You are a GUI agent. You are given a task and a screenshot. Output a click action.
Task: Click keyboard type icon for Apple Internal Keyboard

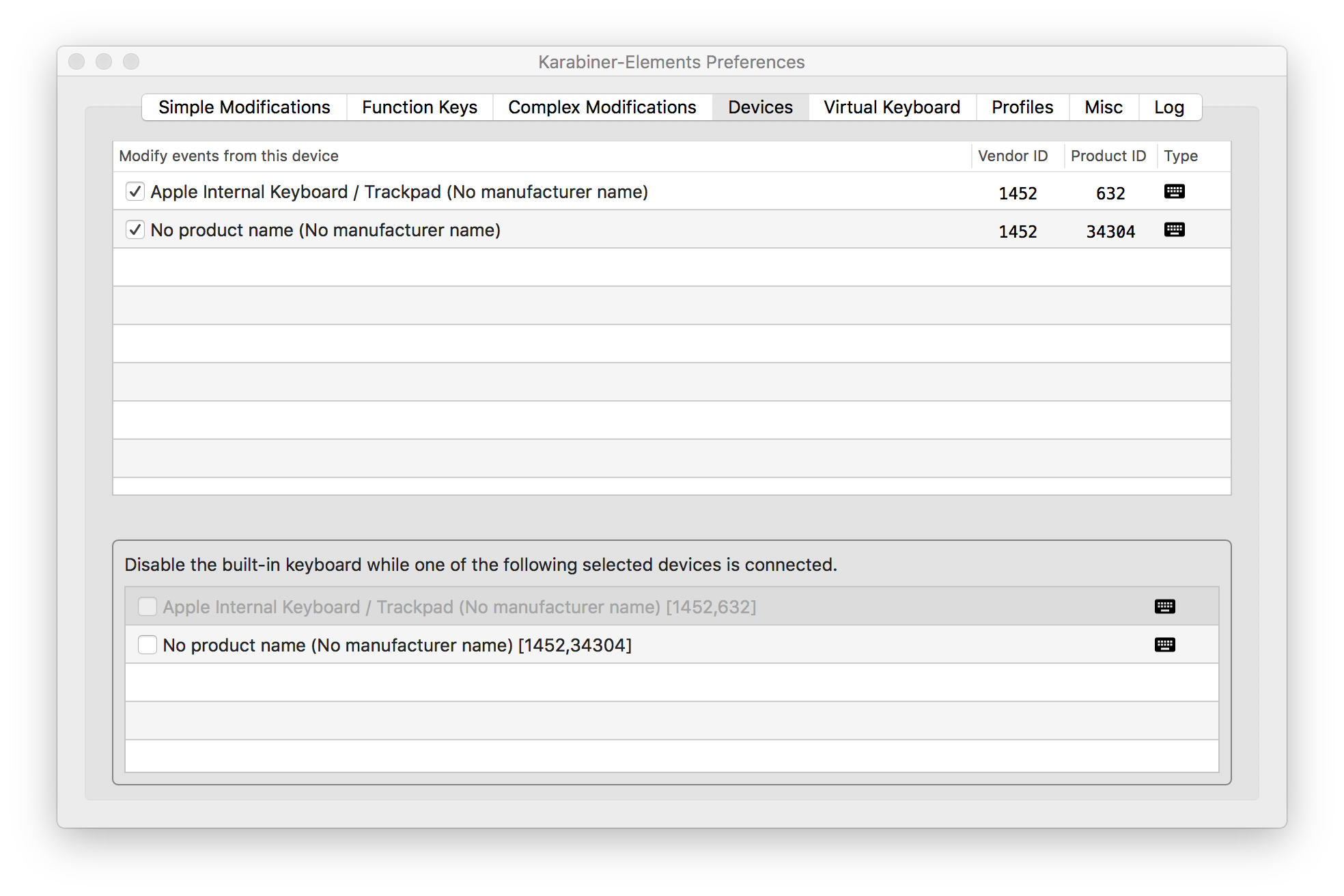1174,192
